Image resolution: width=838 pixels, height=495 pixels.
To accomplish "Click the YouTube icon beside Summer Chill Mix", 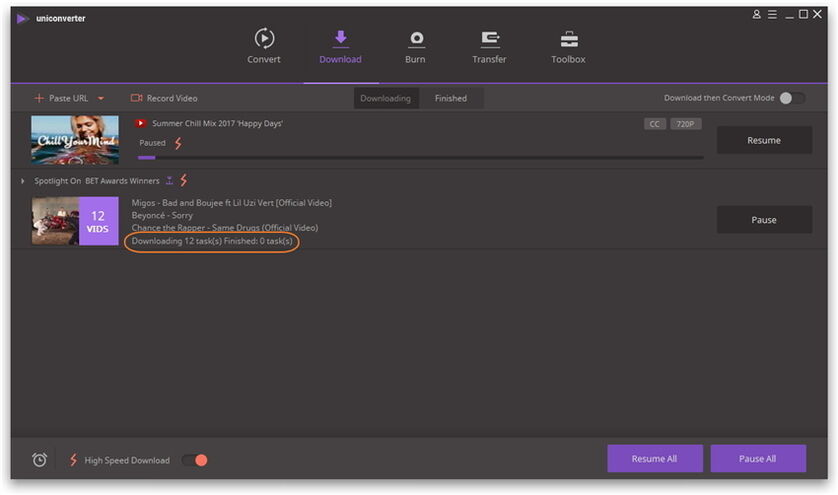I will [x=140, y=123].
